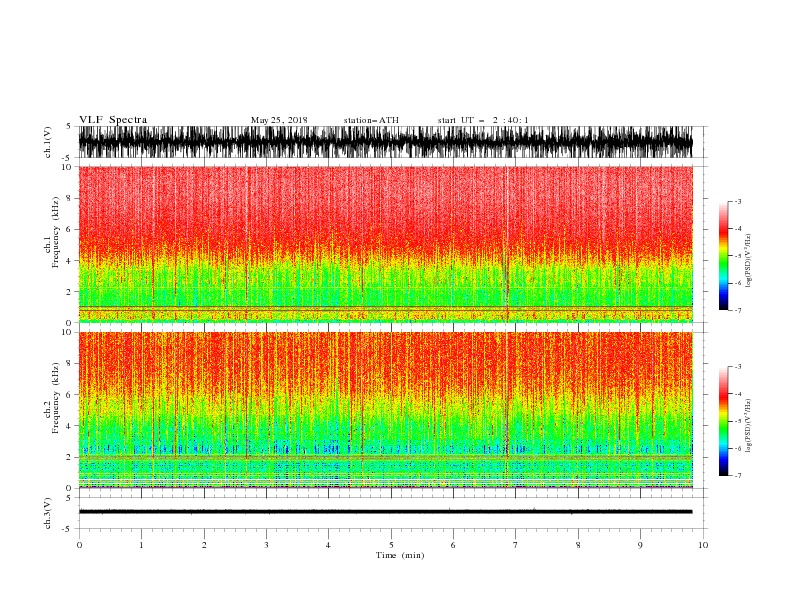Click the "-3" value on ch.1 colorbar
Image resolution: width=792 pixels, height=612 pixels.
(x=737, y=201)
